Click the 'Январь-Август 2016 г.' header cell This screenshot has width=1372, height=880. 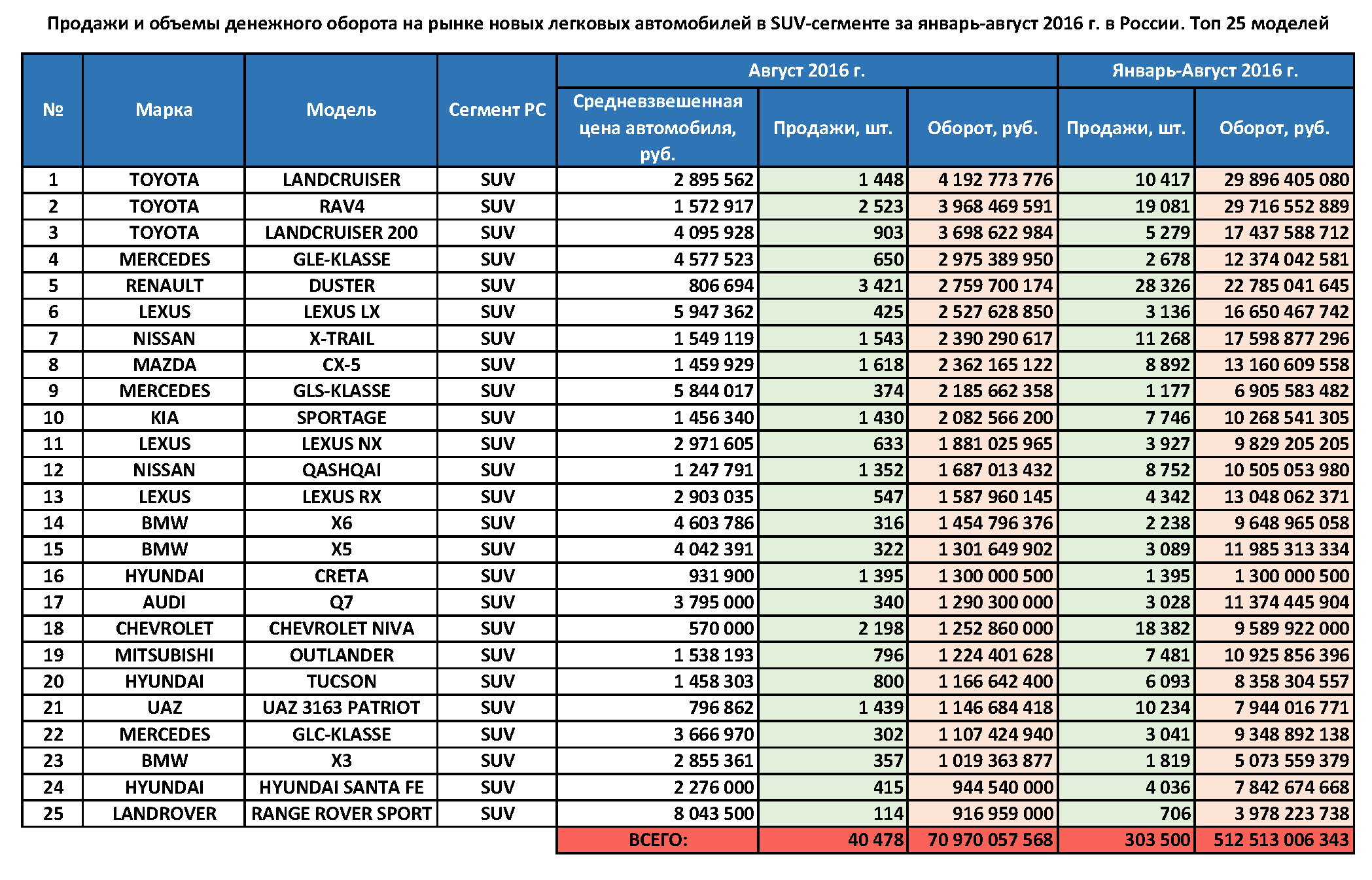pyautogui.click(x=1205, y=71)
